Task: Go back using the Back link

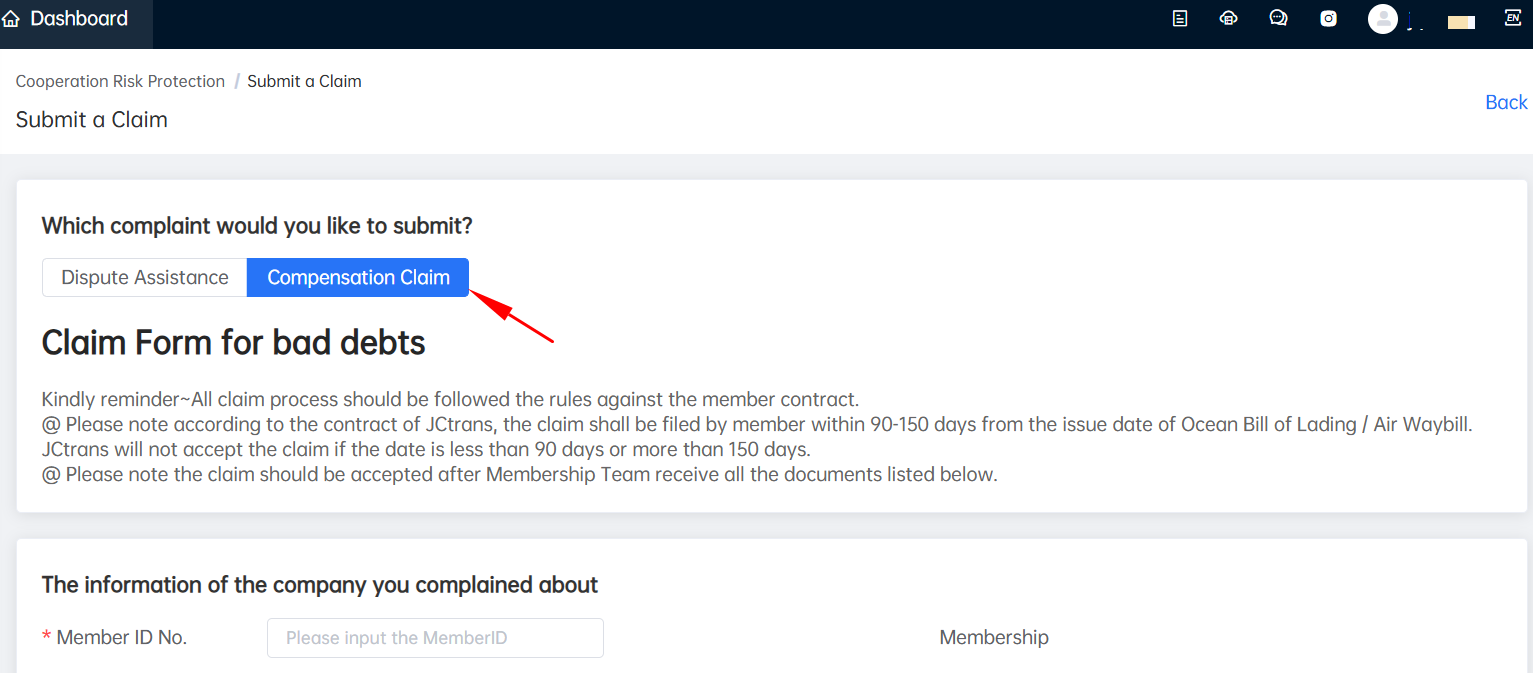Action: 1506,102
